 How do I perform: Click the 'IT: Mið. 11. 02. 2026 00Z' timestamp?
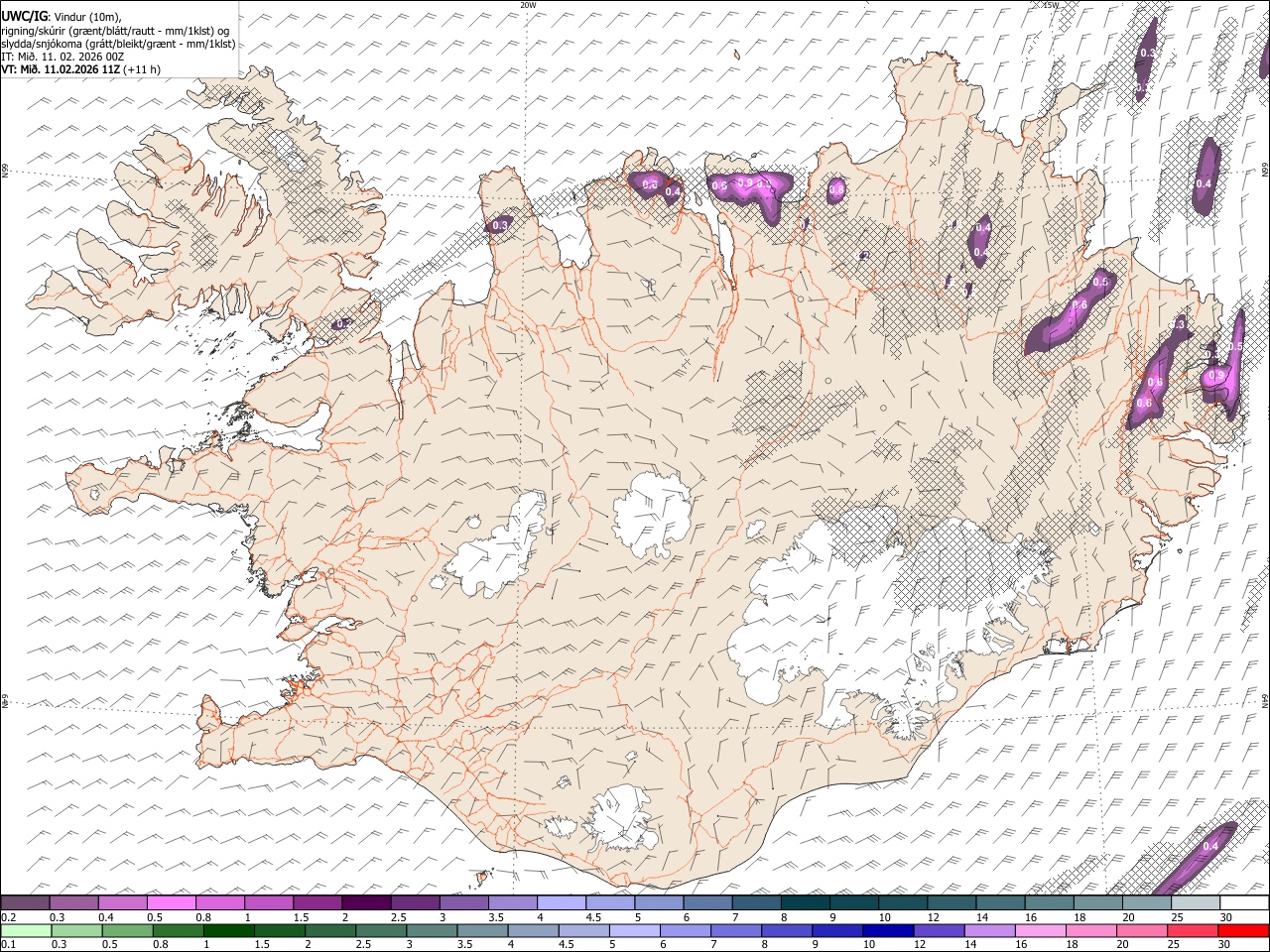pos(63,57)
